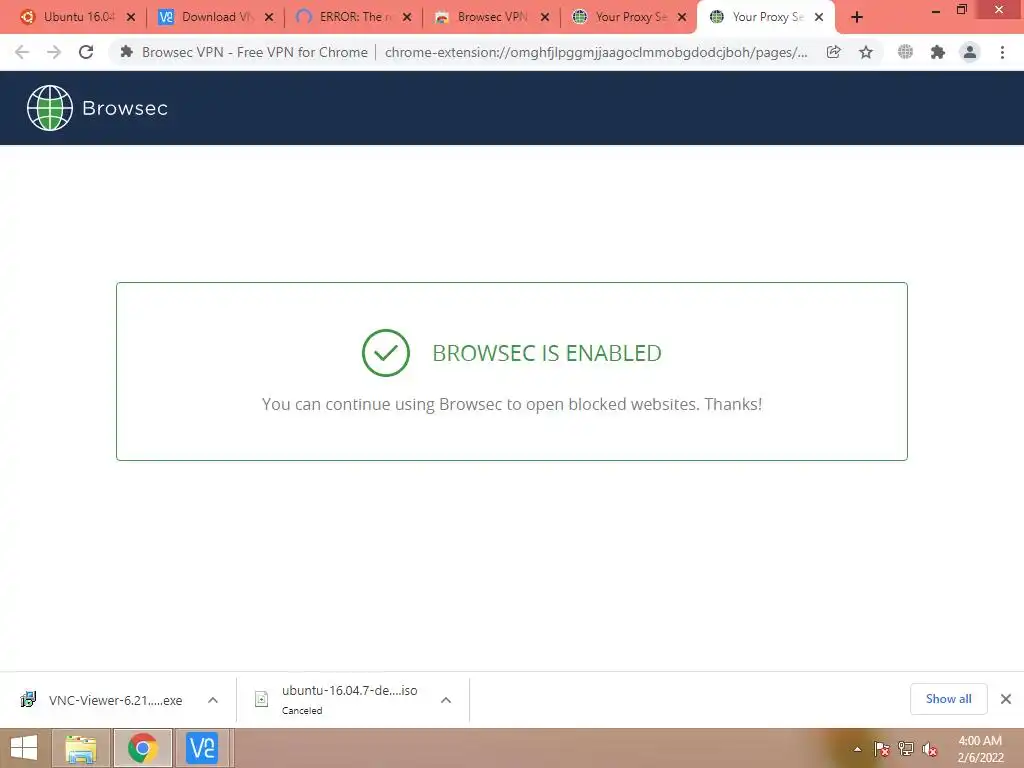The width and height of the screenshot is (1024, 768).
Task: Open taskbar clock showing 4:00 AM
Action: (980, 749)
